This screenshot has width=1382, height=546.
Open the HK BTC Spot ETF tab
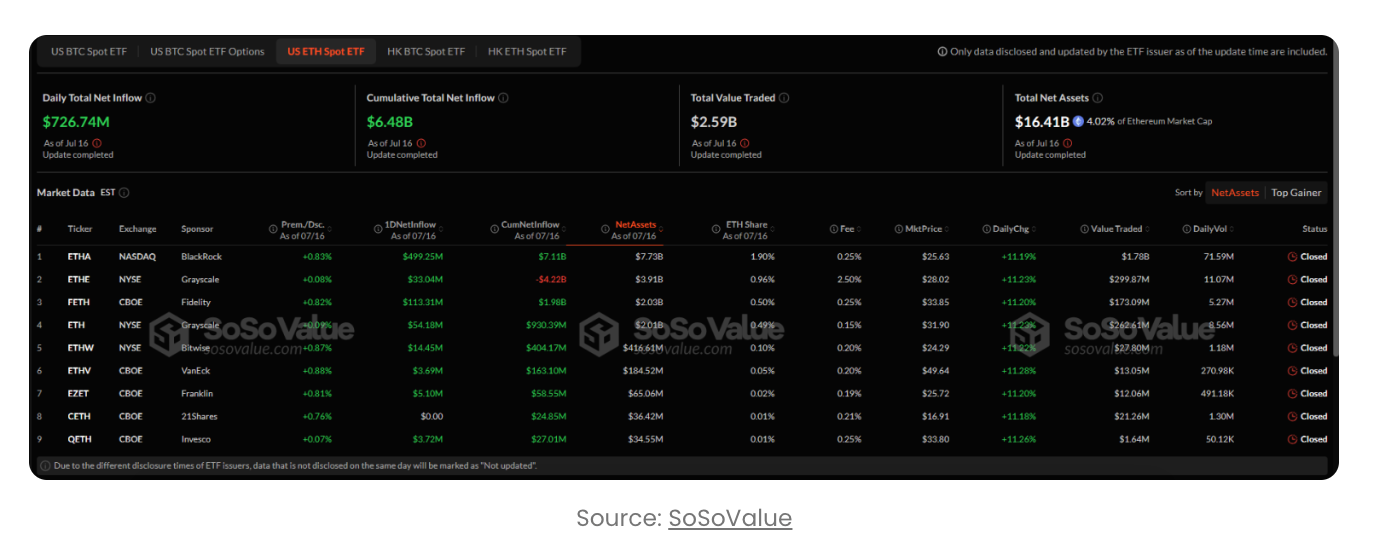(426, 52)
